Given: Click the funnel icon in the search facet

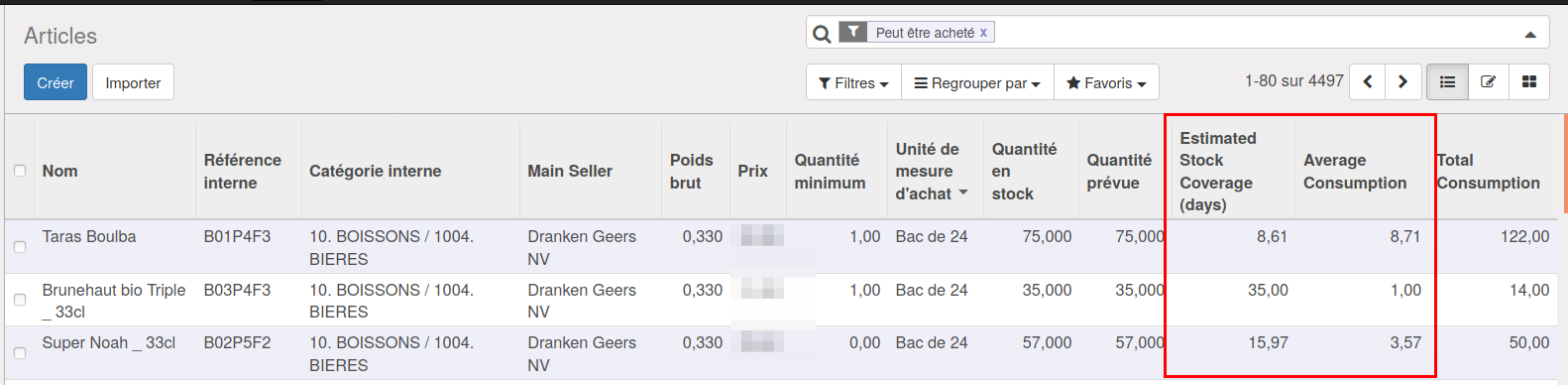Looking at the screenshot, I should (x=853, y=33).
